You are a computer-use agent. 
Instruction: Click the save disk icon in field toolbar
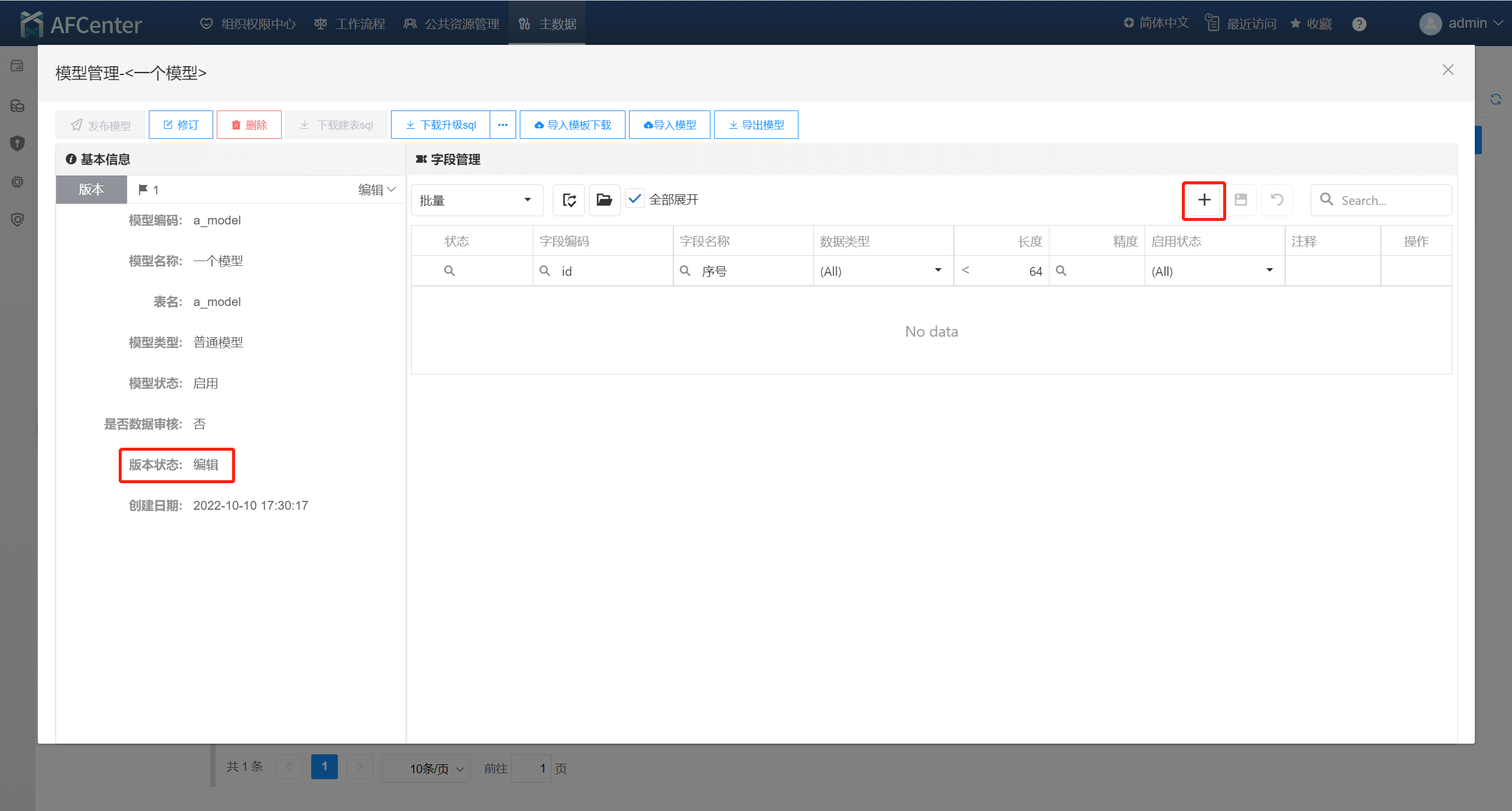[1241, 200]
